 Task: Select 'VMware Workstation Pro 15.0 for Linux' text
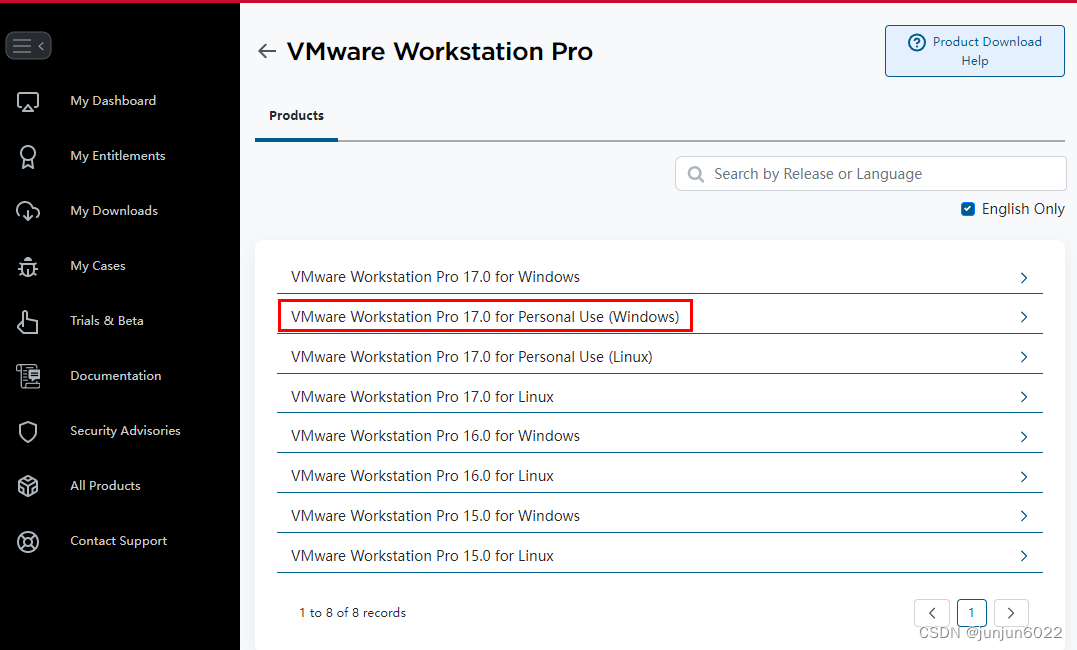point(422,555)
